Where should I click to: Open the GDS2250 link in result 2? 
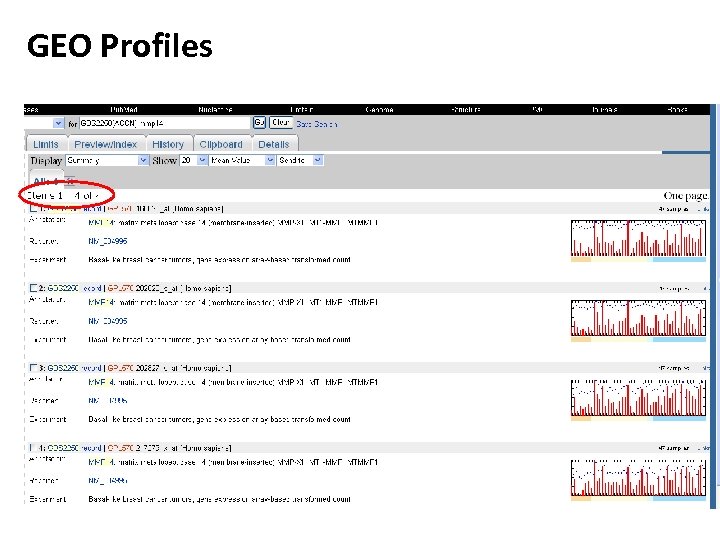(63, 288)
